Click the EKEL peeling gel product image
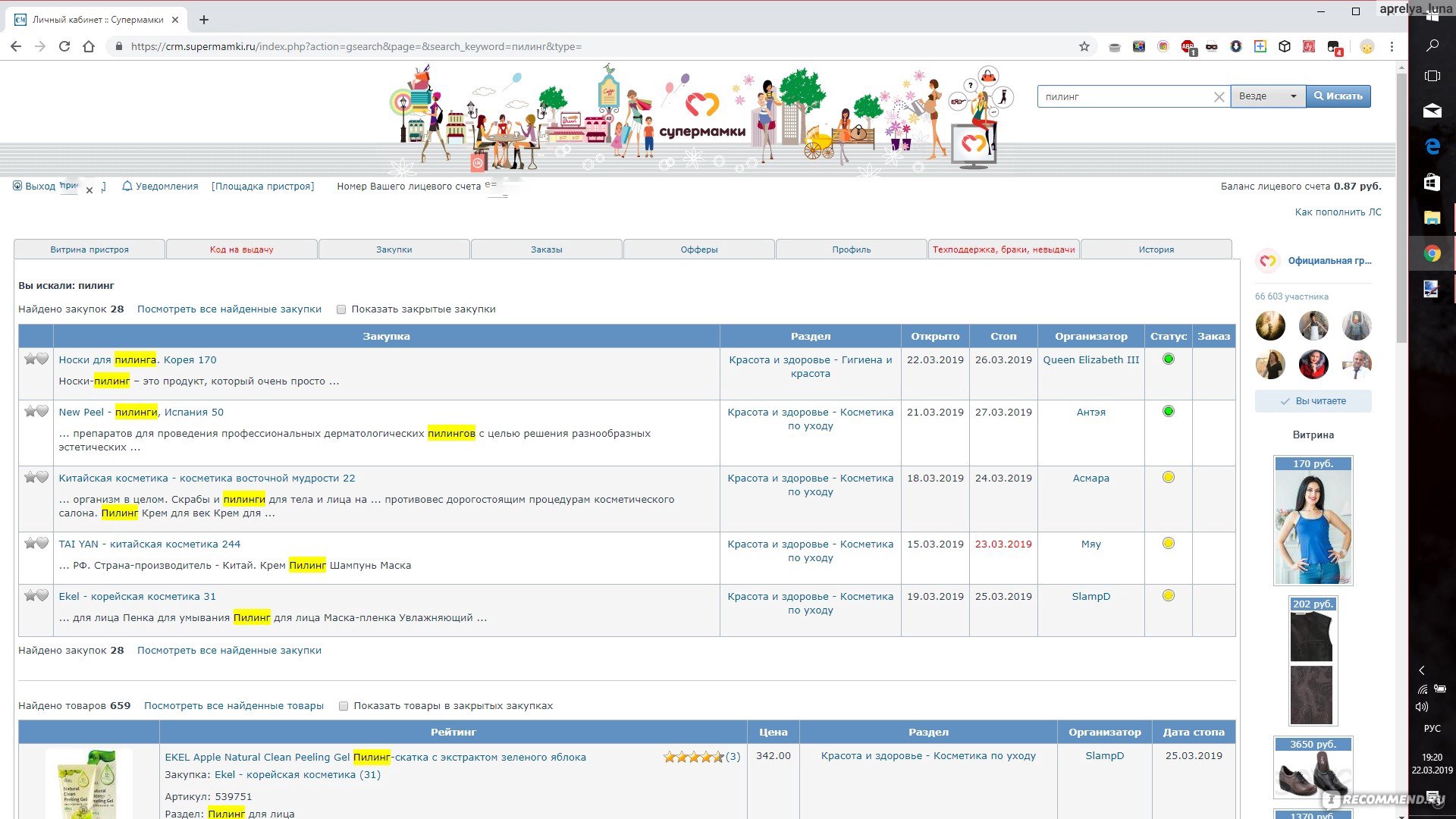Screen dimensions: 1456x819 (89, 783)
